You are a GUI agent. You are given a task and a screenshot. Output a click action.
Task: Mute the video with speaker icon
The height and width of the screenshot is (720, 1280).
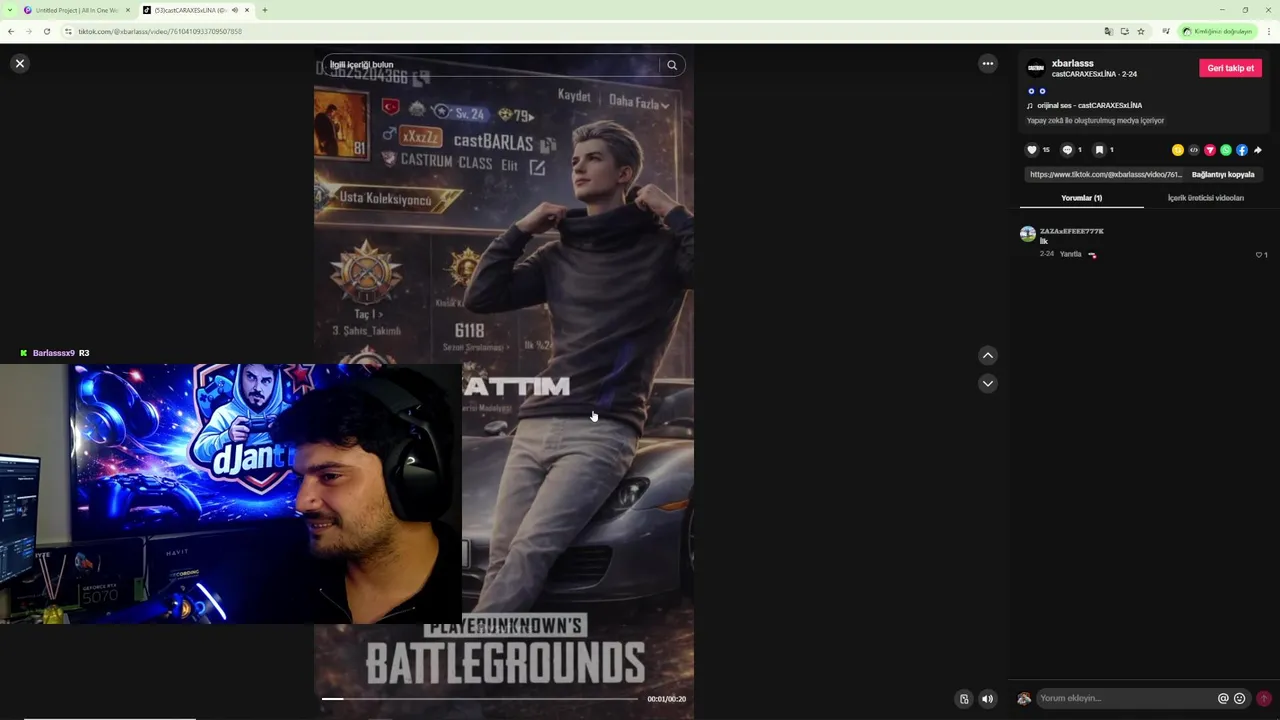coord(987,699)
